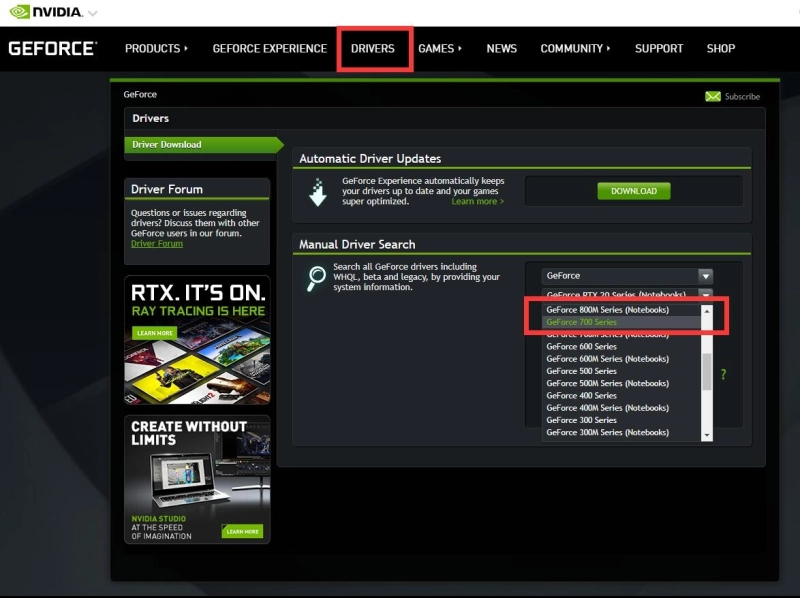Open the GeForce product type dropdown
This screenshot has height=598, width=800.
pos(627,276)
